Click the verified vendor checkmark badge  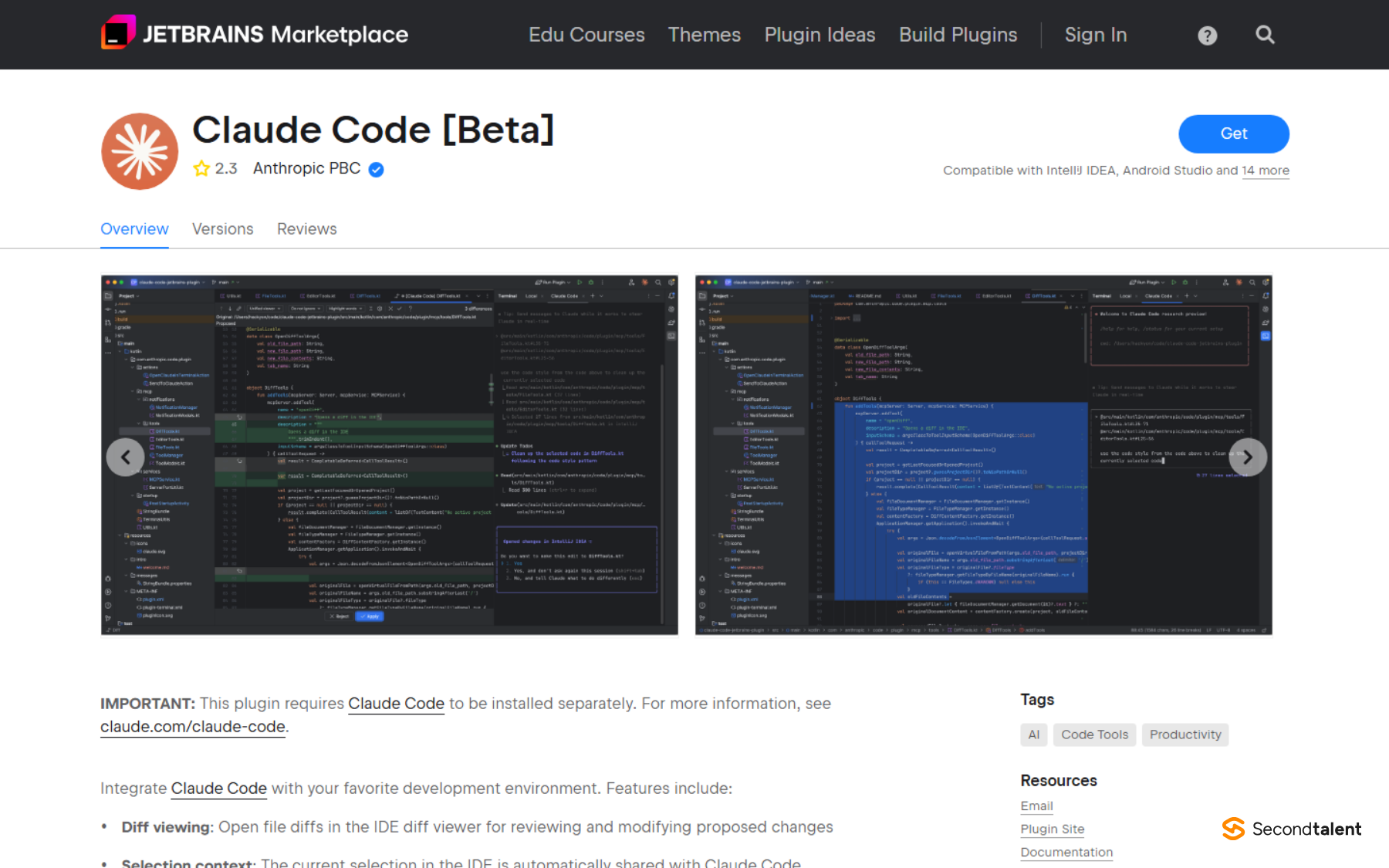377,170
